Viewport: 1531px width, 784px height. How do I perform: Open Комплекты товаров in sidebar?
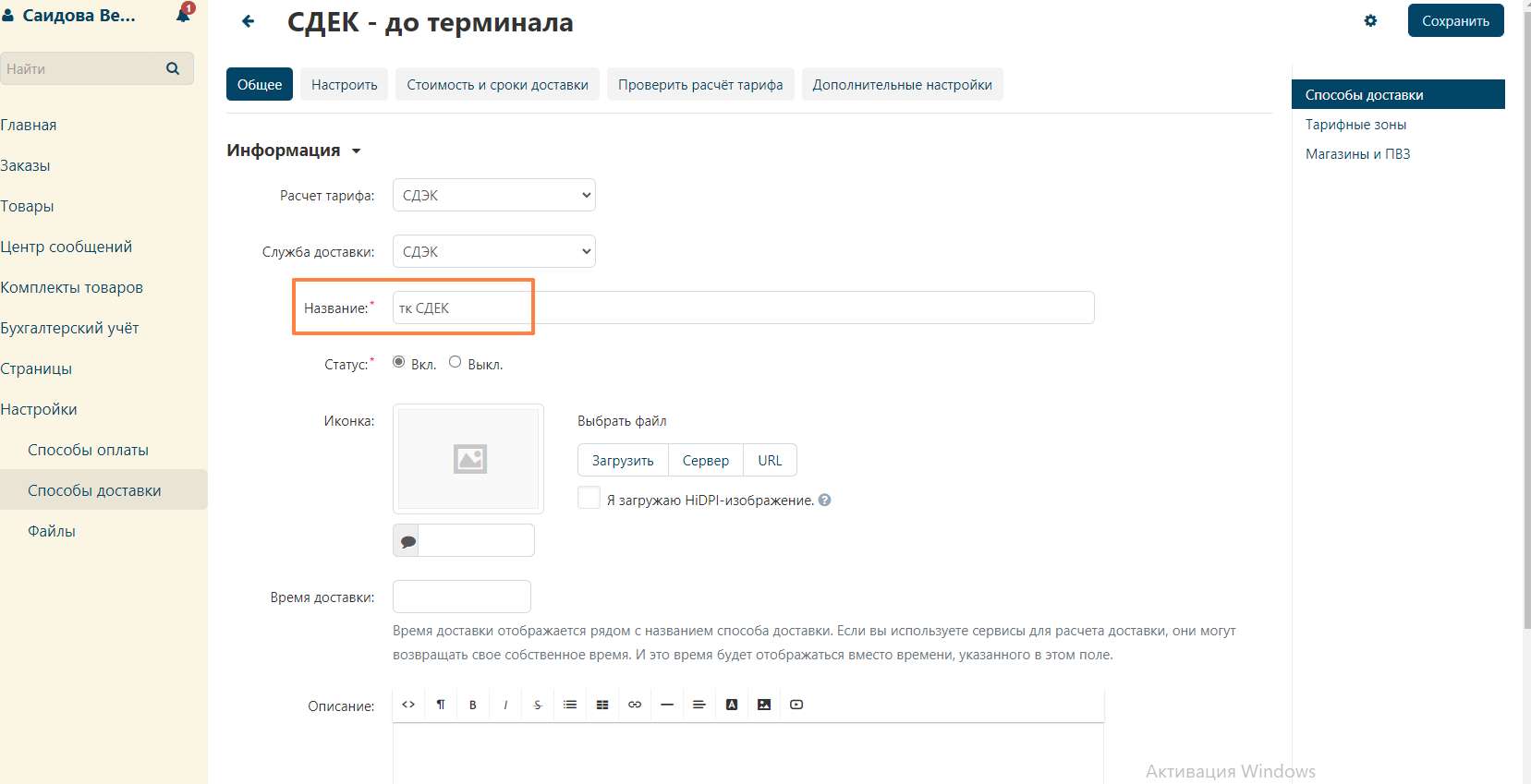pos(72,287)
